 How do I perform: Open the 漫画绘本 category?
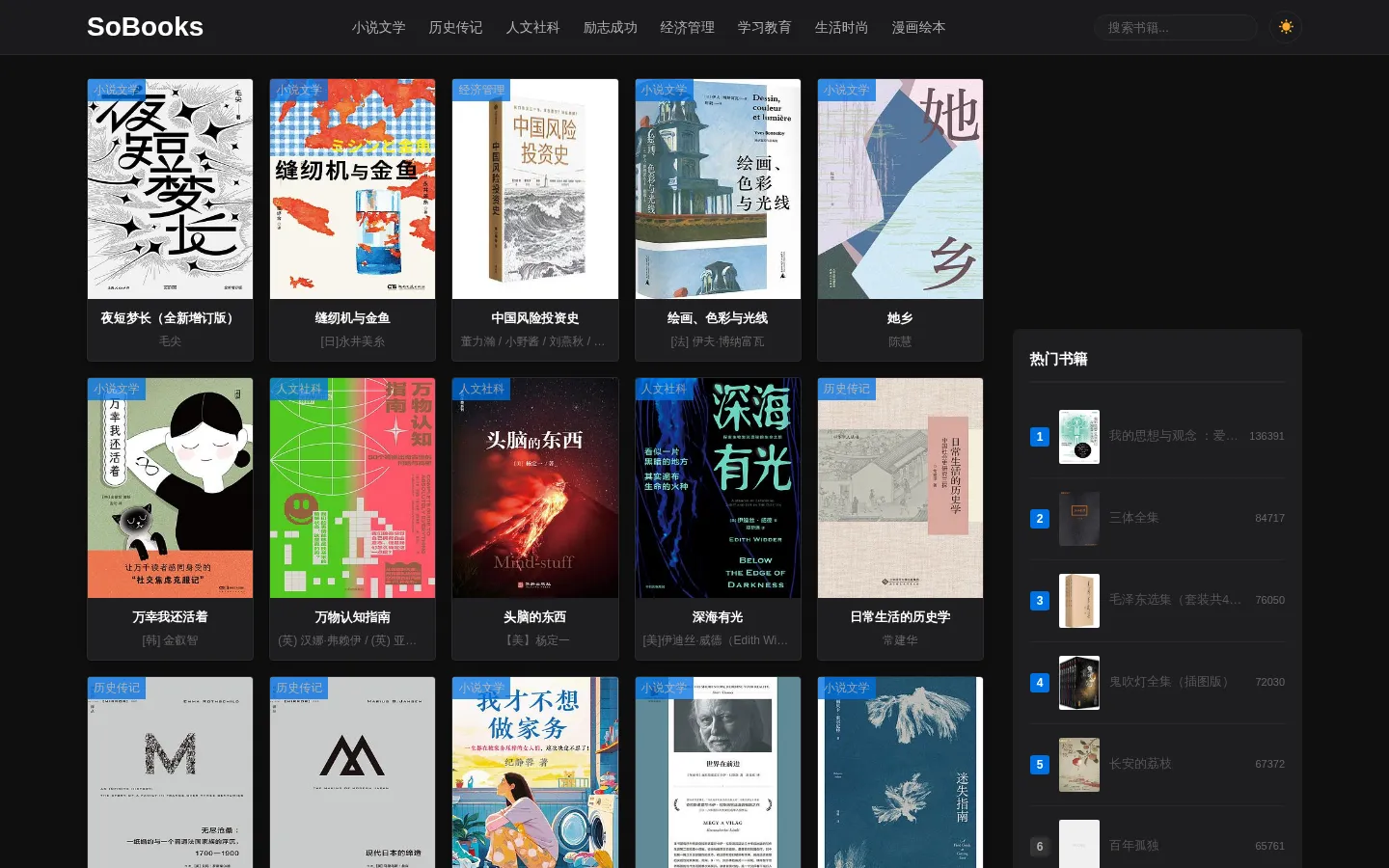[x=918, y=28]
